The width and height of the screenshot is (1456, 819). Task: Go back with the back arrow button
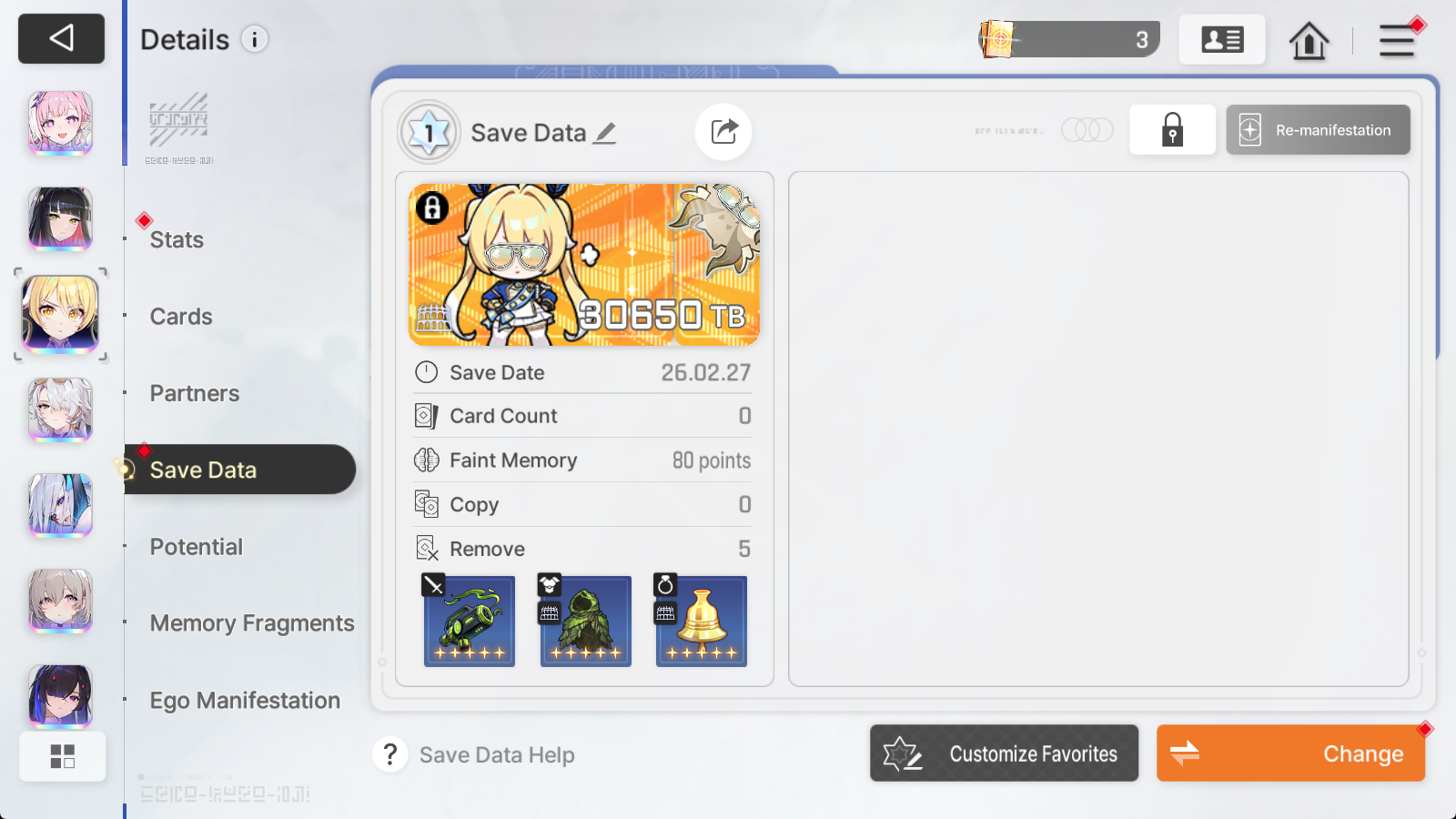pyautogui.click(x=61, y=38)
